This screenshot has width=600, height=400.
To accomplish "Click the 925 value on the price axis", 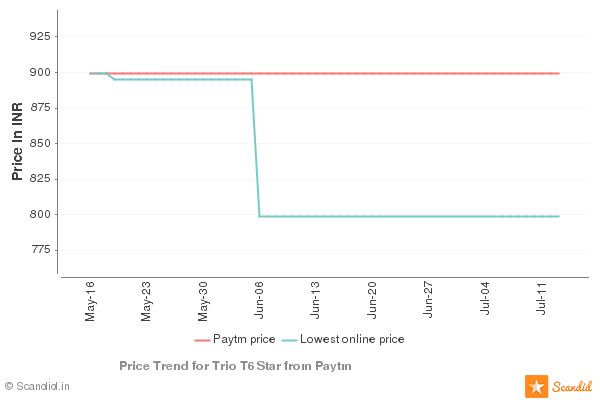I will pyautogui.click(x=40, y=37).
